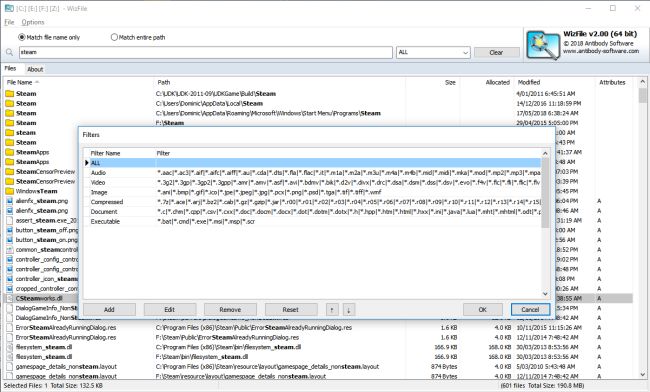Click image icon for button_steam_on.png
650x392 pixels.
click(10, 240)
